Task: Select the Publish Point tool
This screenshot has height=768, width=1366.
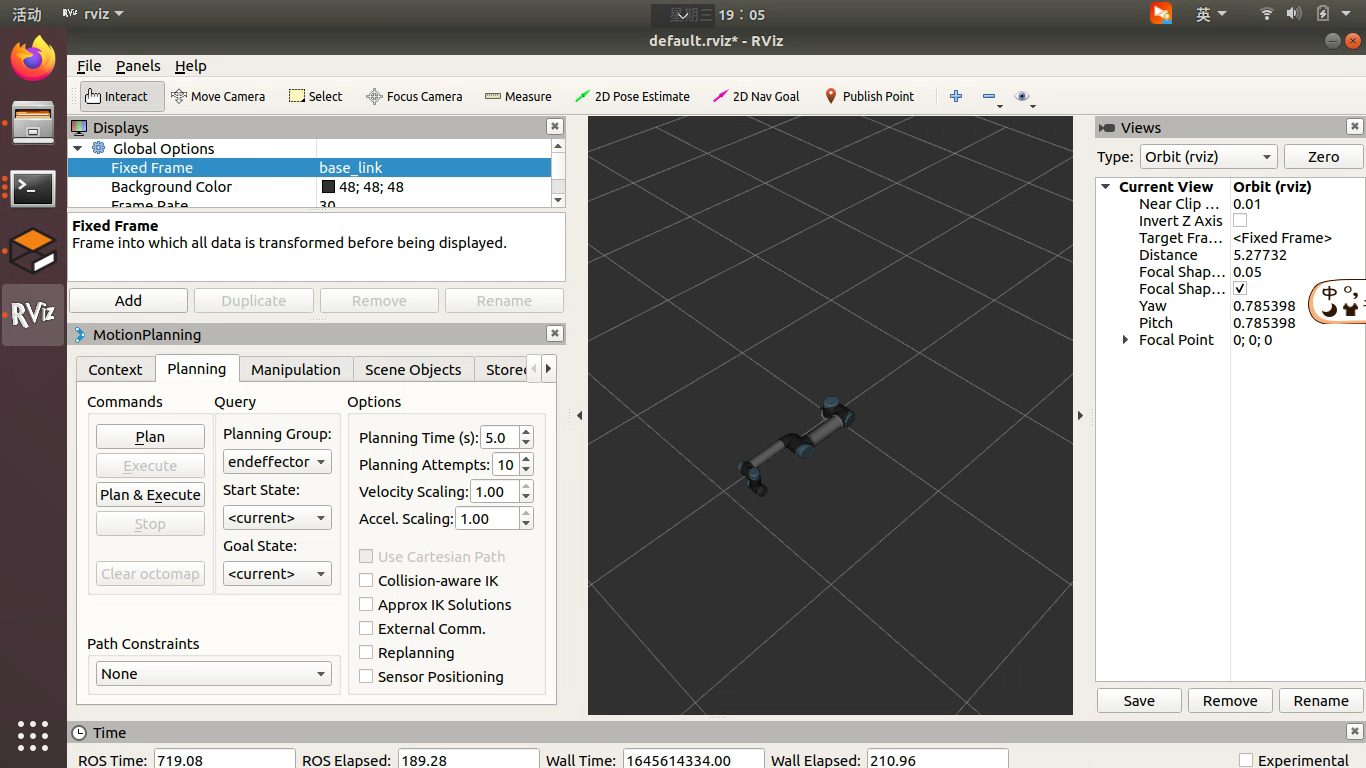Action: (869, 96)
